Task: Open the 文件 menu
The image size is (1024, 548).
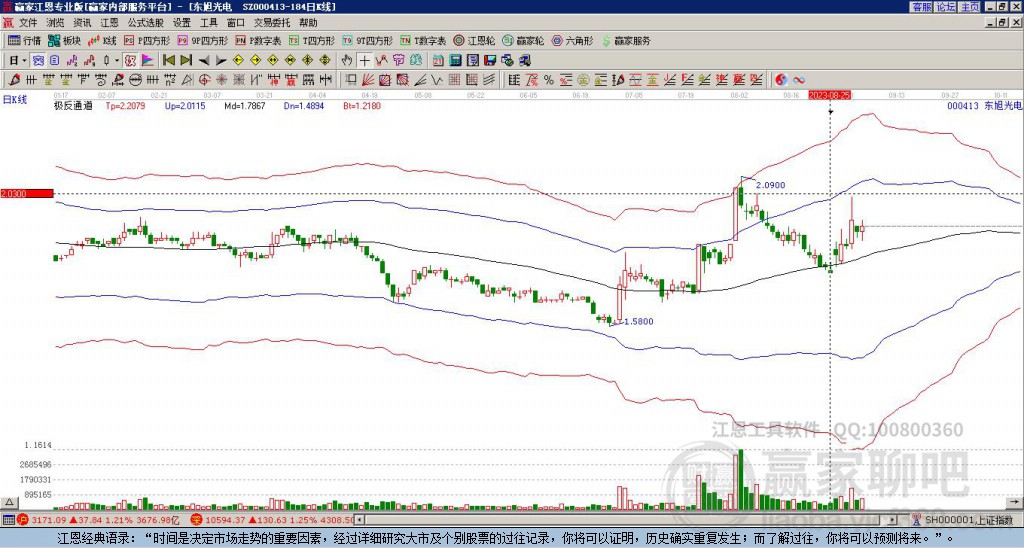Action: (27, 23)
